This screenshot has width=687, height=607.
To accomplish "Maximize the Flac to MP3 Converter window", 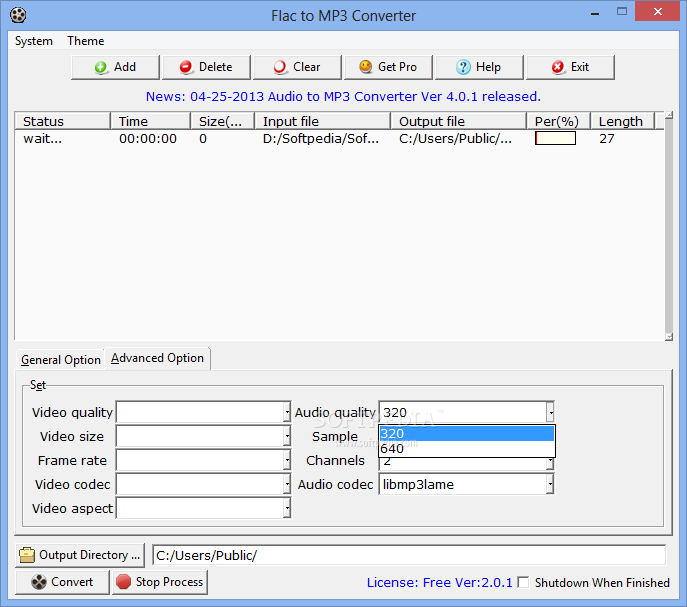I will point(622,11).
